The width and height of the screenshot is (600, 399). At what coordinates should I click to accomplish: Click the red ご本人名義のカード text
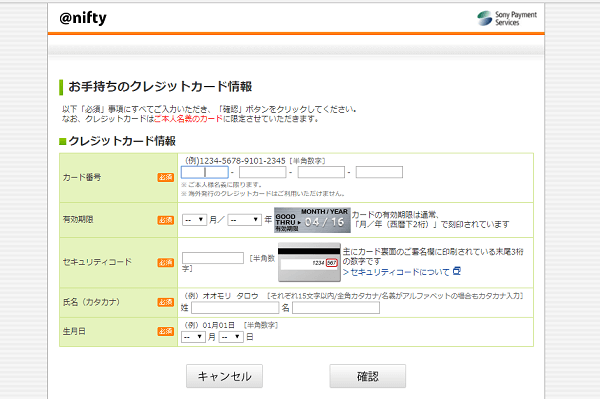tap(188, 119)
